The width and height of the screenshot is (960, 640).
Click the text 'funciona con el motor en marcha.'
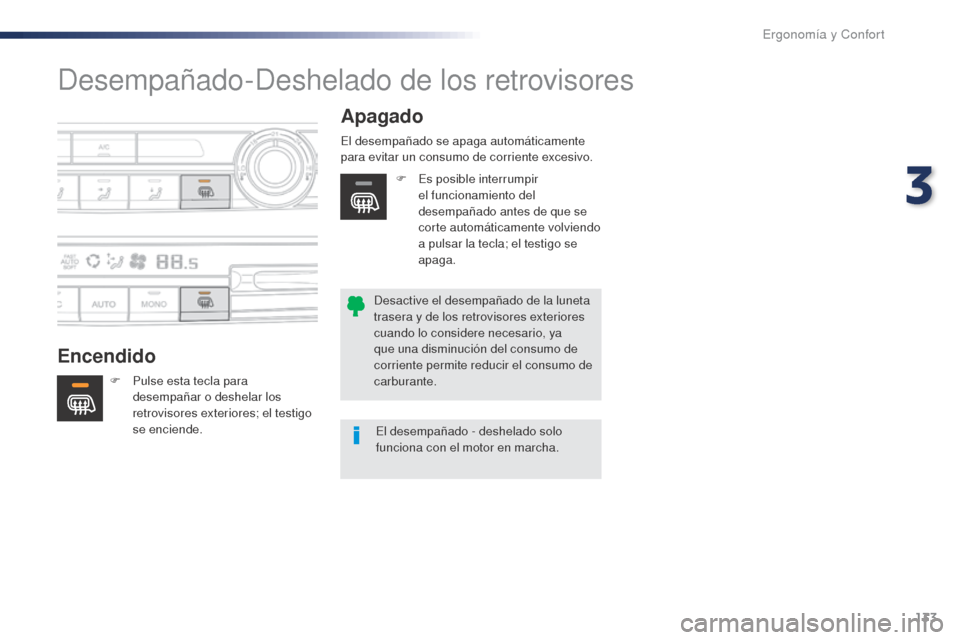coord(467,448)
